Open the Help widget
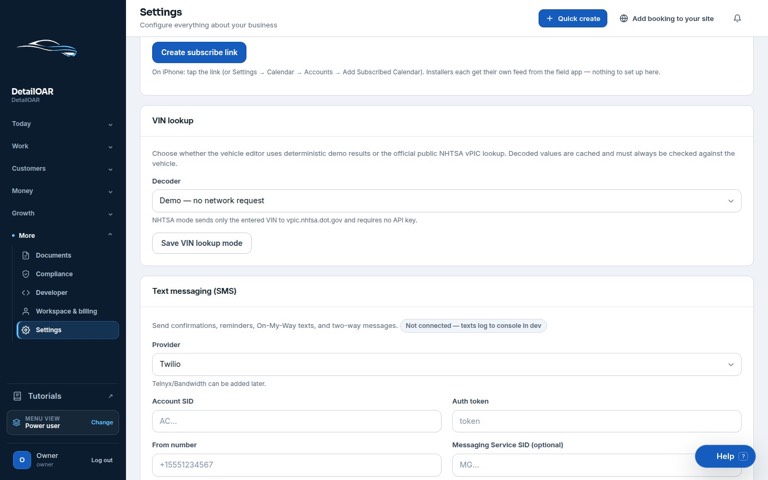Viewport: 768px width, 480px height. pos(725,456)
